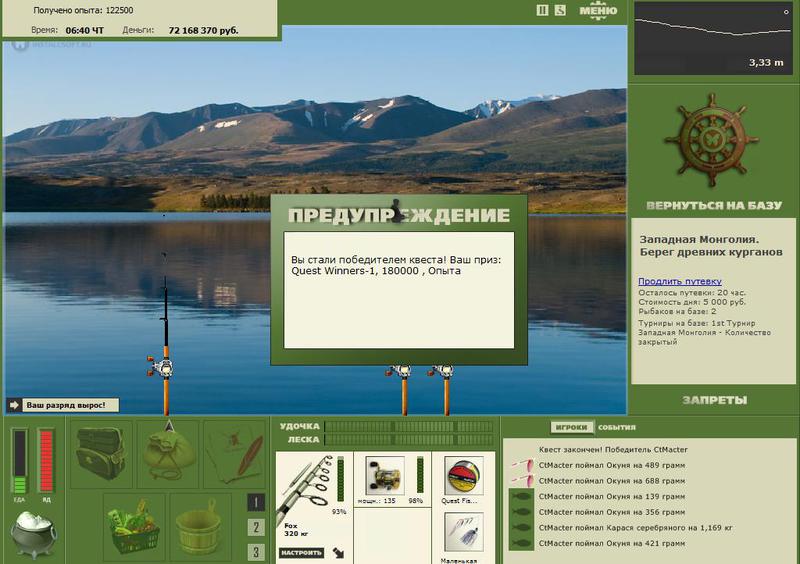Screen dimensions: 800x564
Task: Click the red gauge beside ЕДА
Action: point(46,461)
